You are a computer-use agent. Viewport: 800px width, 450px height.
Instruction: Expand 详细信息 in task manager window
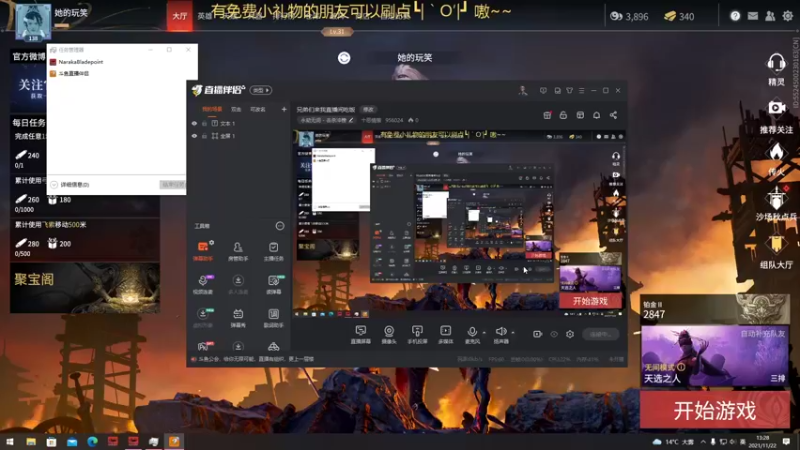click(70, 185)
